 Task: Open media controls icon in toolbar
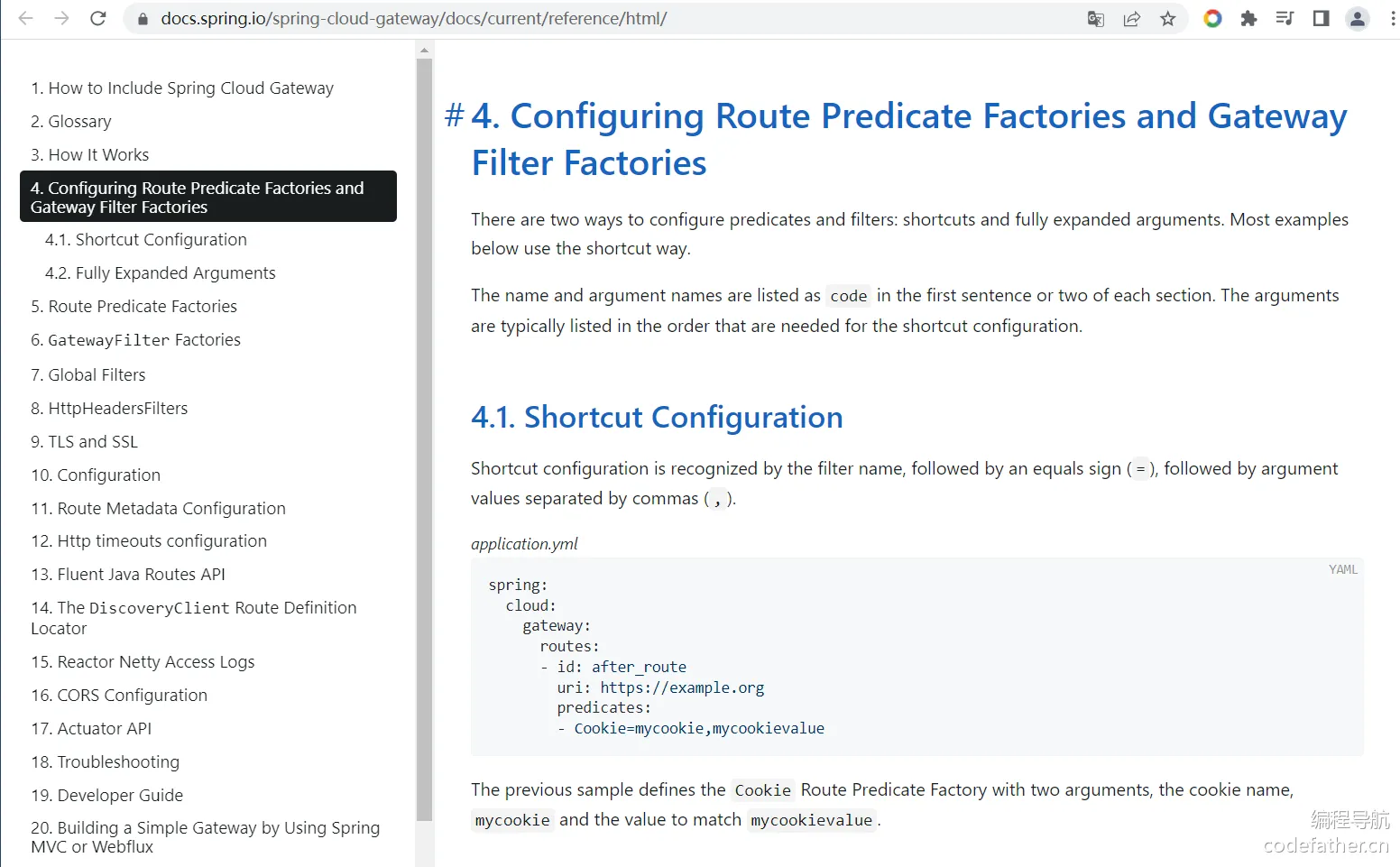1285,18
